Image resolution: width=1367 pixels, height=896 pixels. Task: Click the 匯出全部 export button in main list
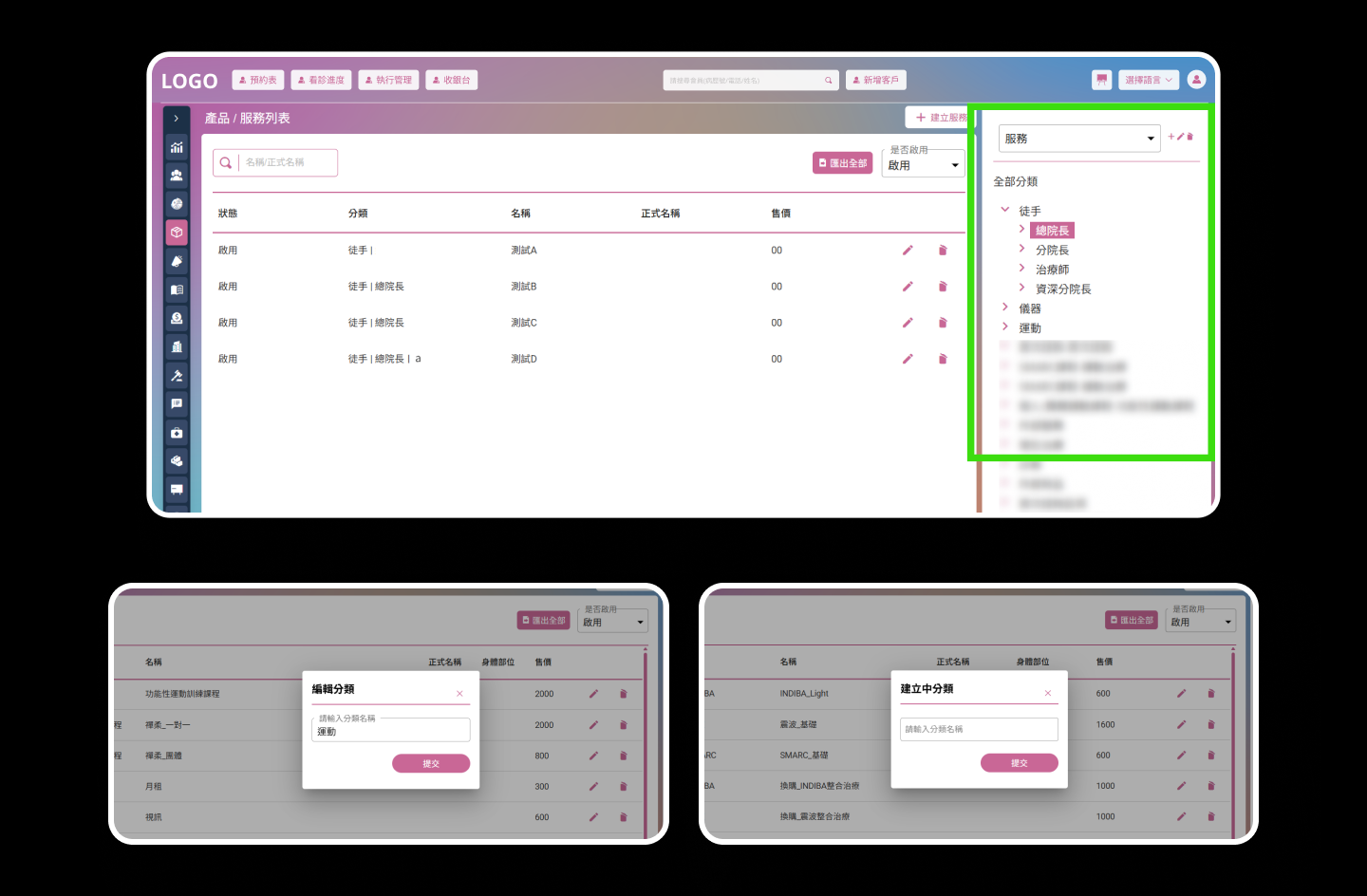(x=842, y=163)
